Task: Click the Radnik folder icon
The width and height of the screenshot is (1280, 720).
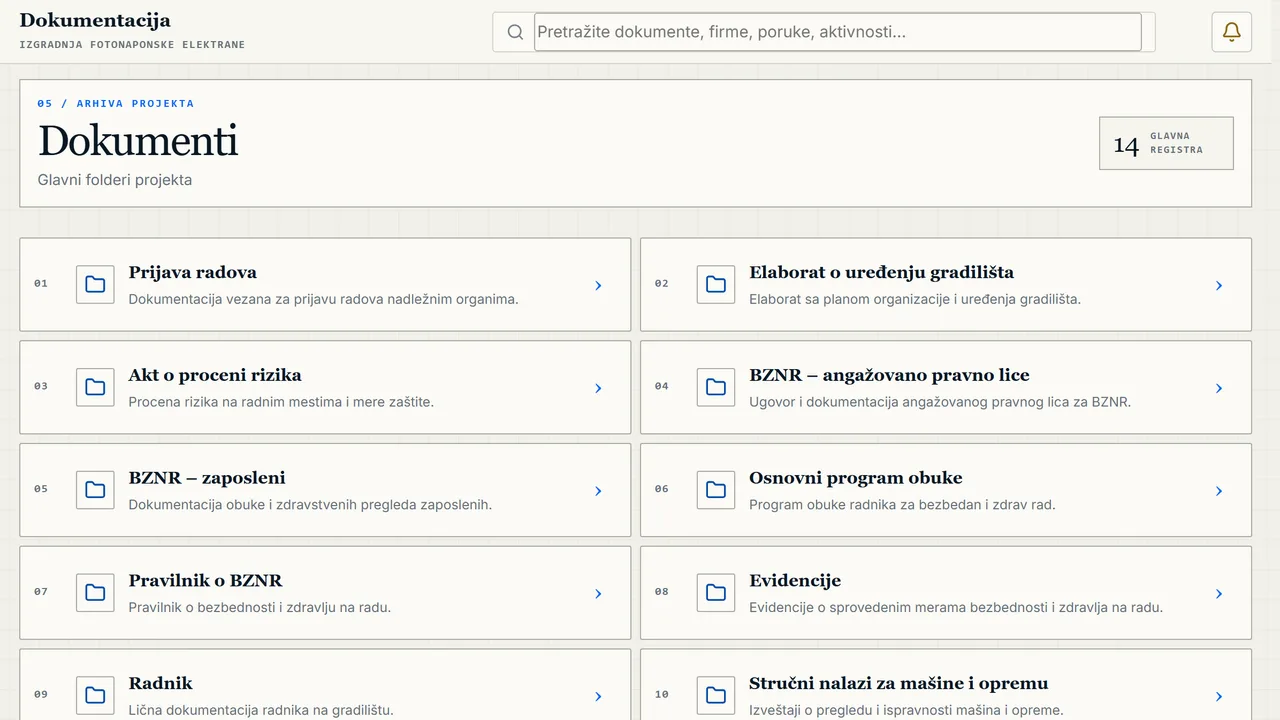Action: tap(95, 695)
